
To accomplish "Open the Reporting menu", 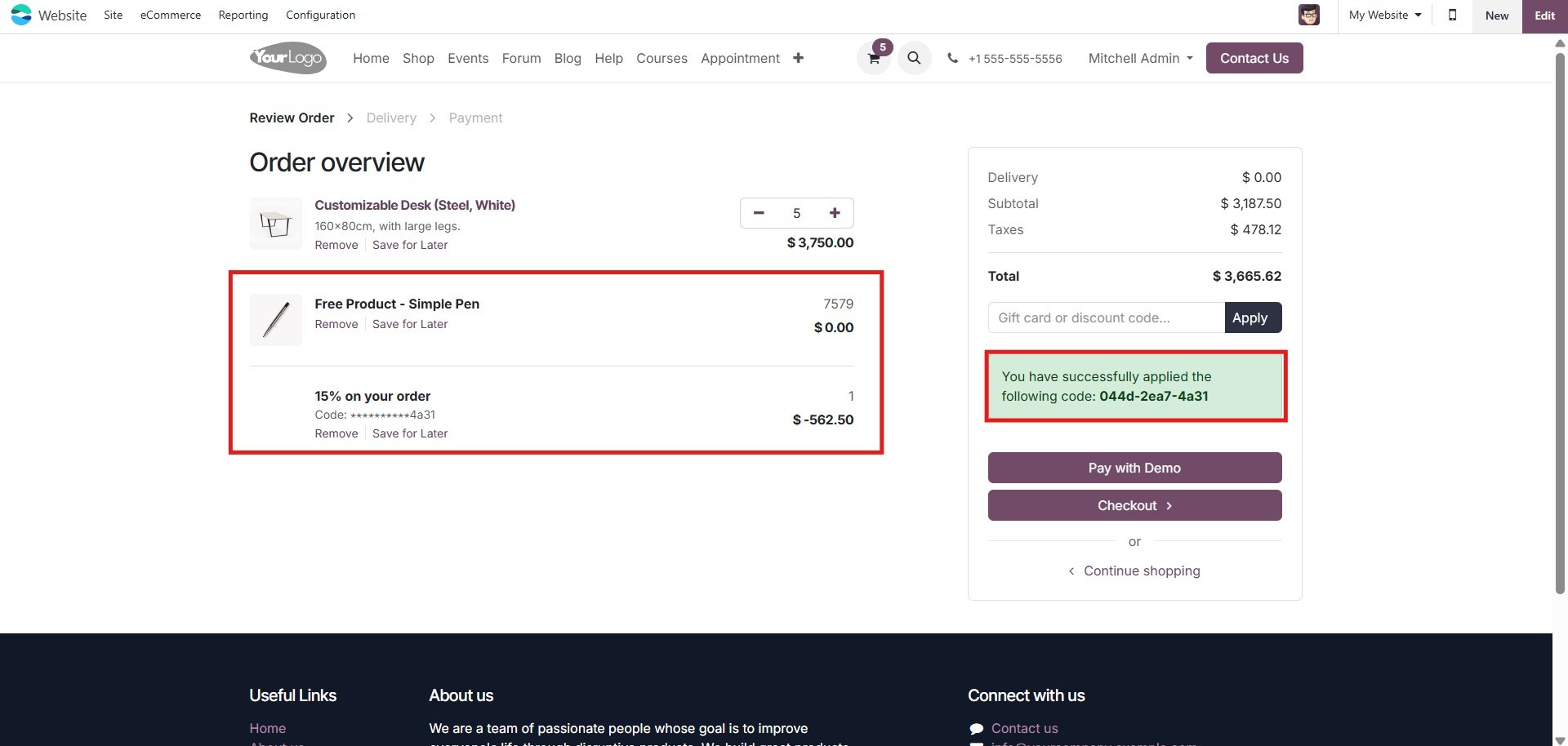I will click(243, 16).
